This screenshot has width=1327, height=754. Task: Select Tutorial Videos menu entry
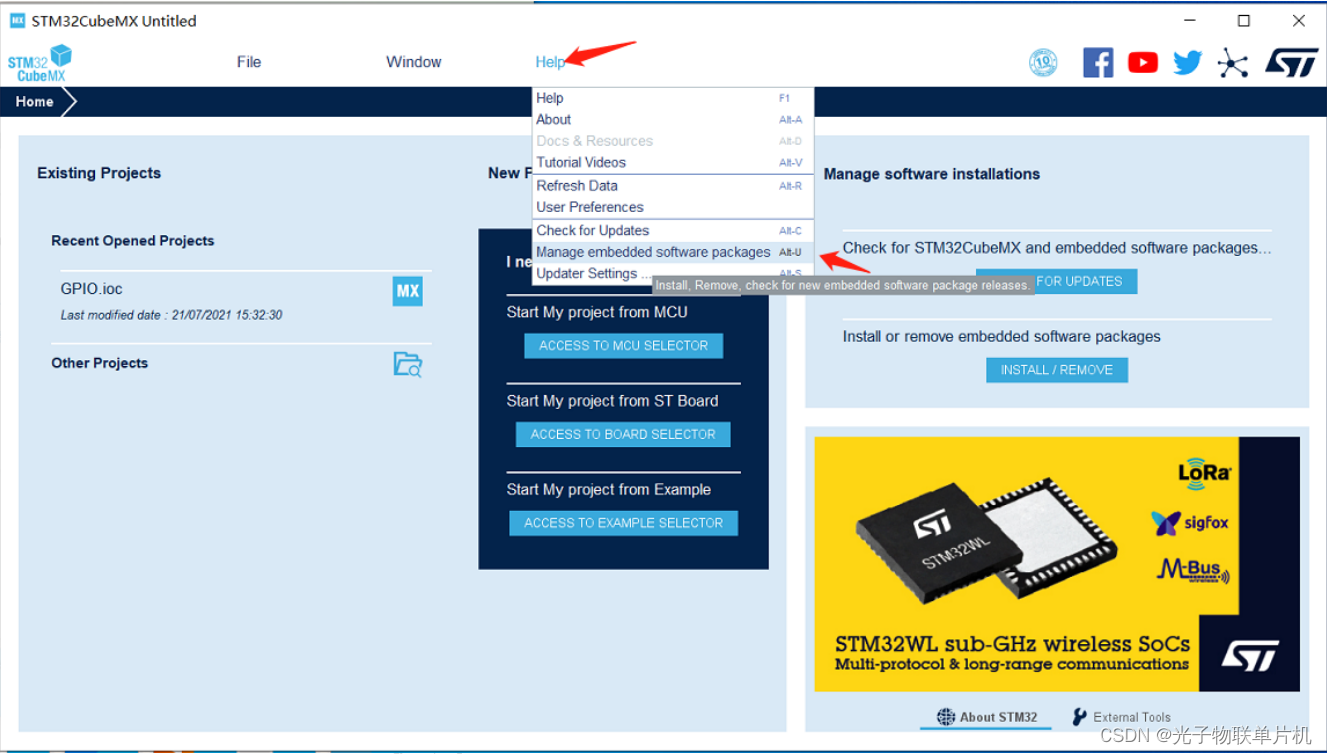pyautogui.click(x=673, y=162)
